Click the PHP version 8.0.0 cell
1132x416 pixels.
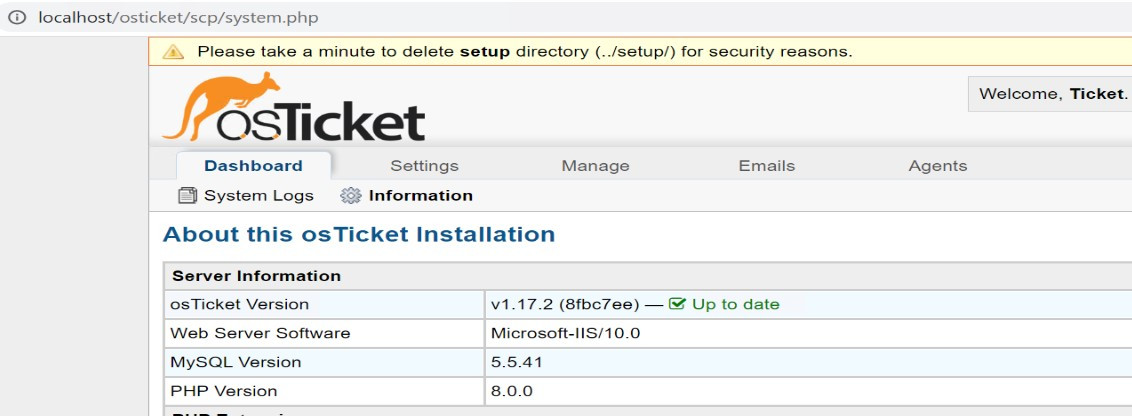[512, 391]
